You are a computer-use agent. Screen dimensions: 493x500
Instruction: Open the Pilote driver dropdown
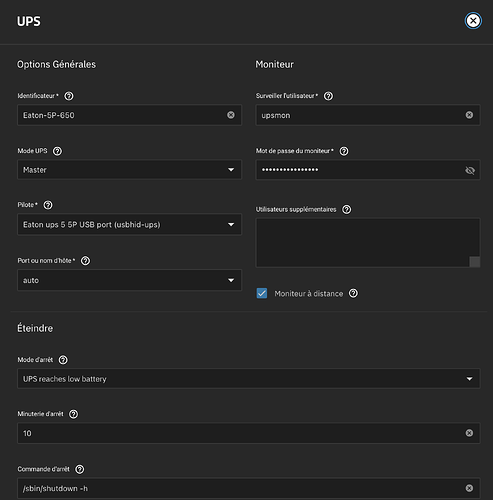129,225
